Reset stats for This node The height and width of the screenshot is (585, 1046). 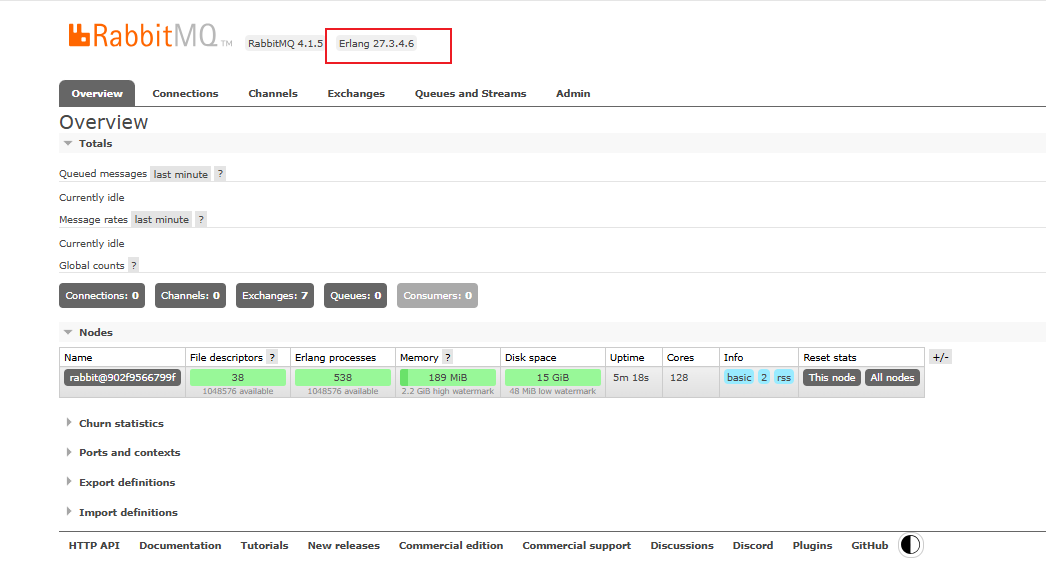(832, 378)
